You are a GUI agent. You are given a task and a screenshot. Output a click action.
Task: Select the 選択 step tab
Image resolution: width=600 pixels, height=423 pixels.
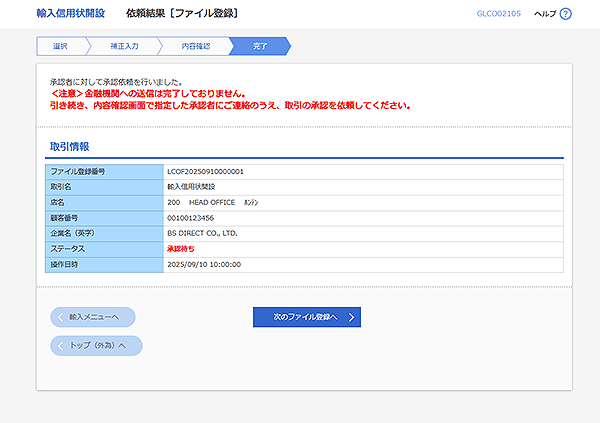[x=60, y=46]
